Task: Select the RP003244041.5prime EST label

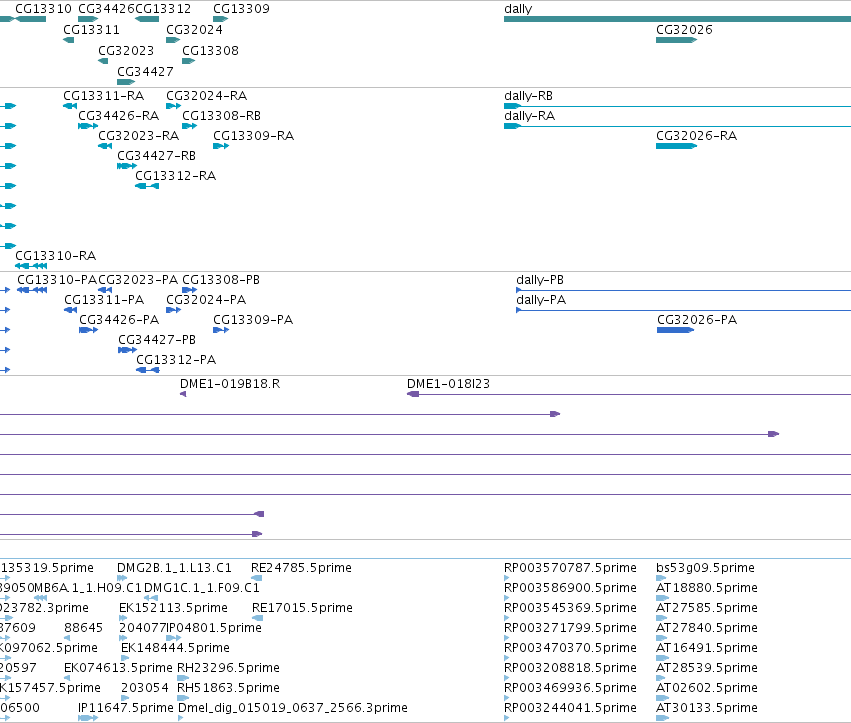Action: 570,708
